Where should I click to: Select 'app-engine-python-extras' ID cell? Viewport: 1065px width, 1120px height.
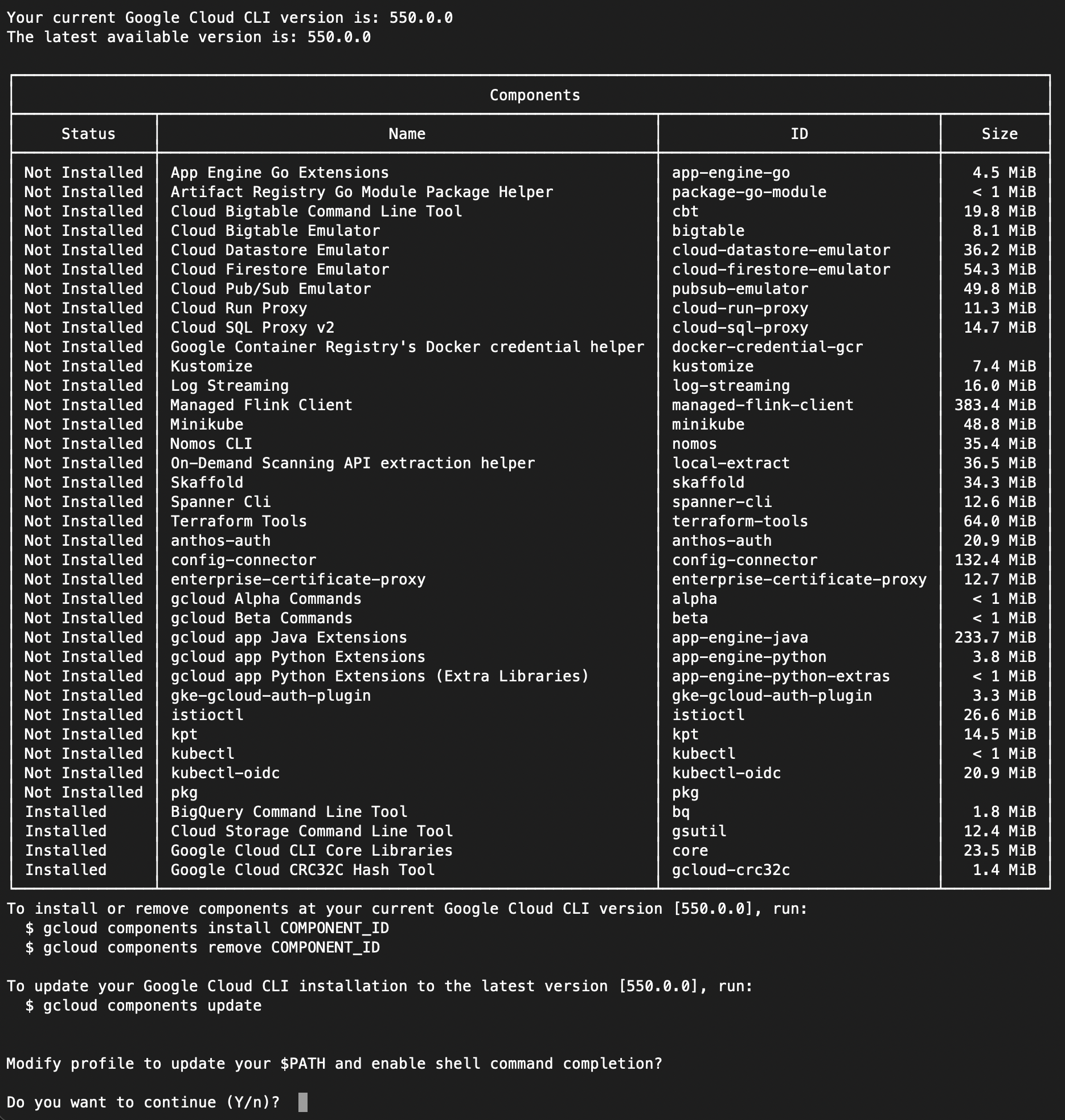point(781,676)
